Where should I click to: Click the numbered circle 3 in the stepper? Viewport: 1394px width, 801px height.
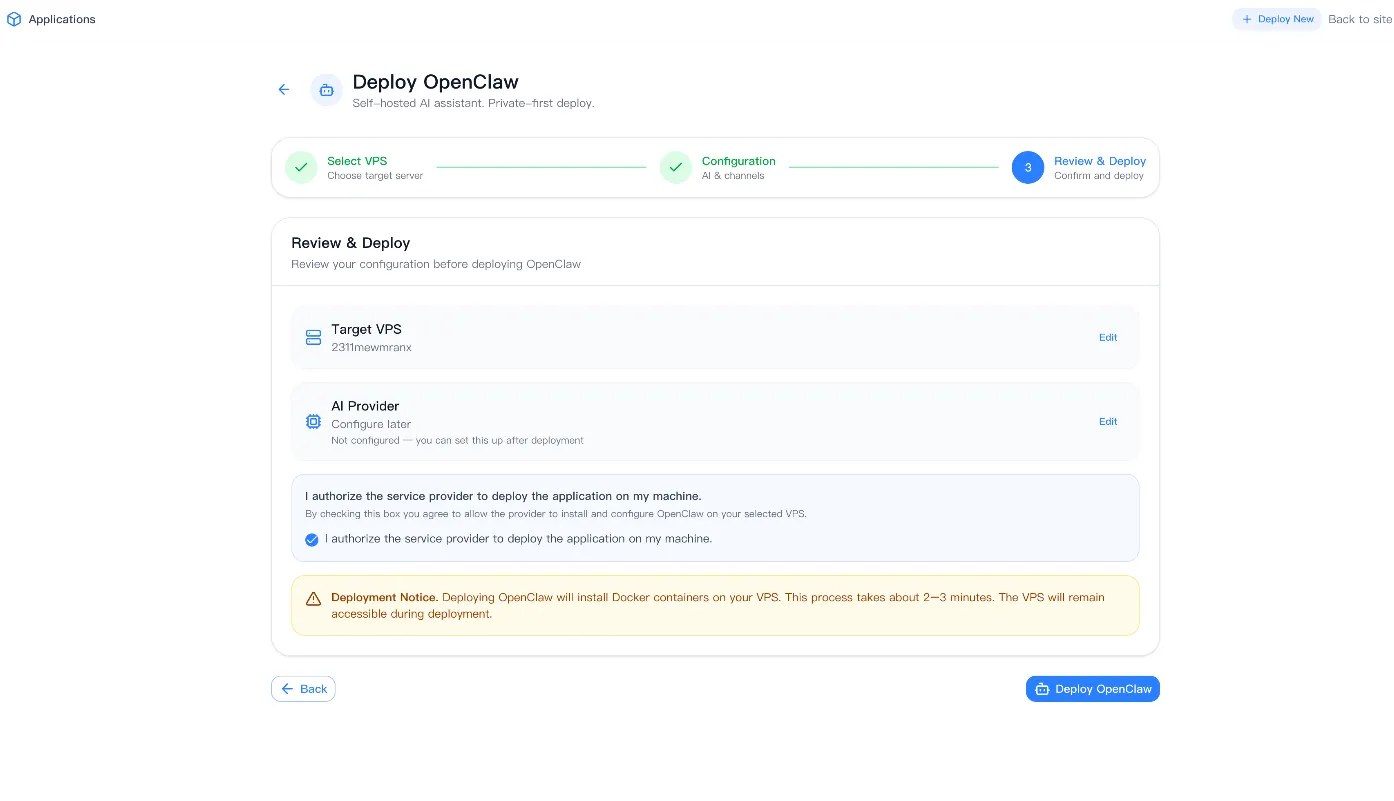(x=1027, y=167)
